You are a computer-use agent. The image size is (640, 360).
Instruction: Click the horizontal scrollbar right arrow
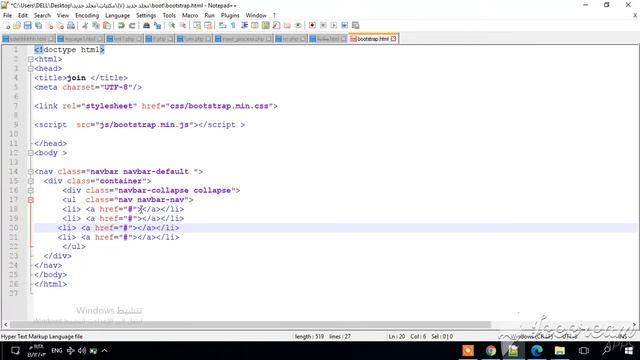[635, 324]
